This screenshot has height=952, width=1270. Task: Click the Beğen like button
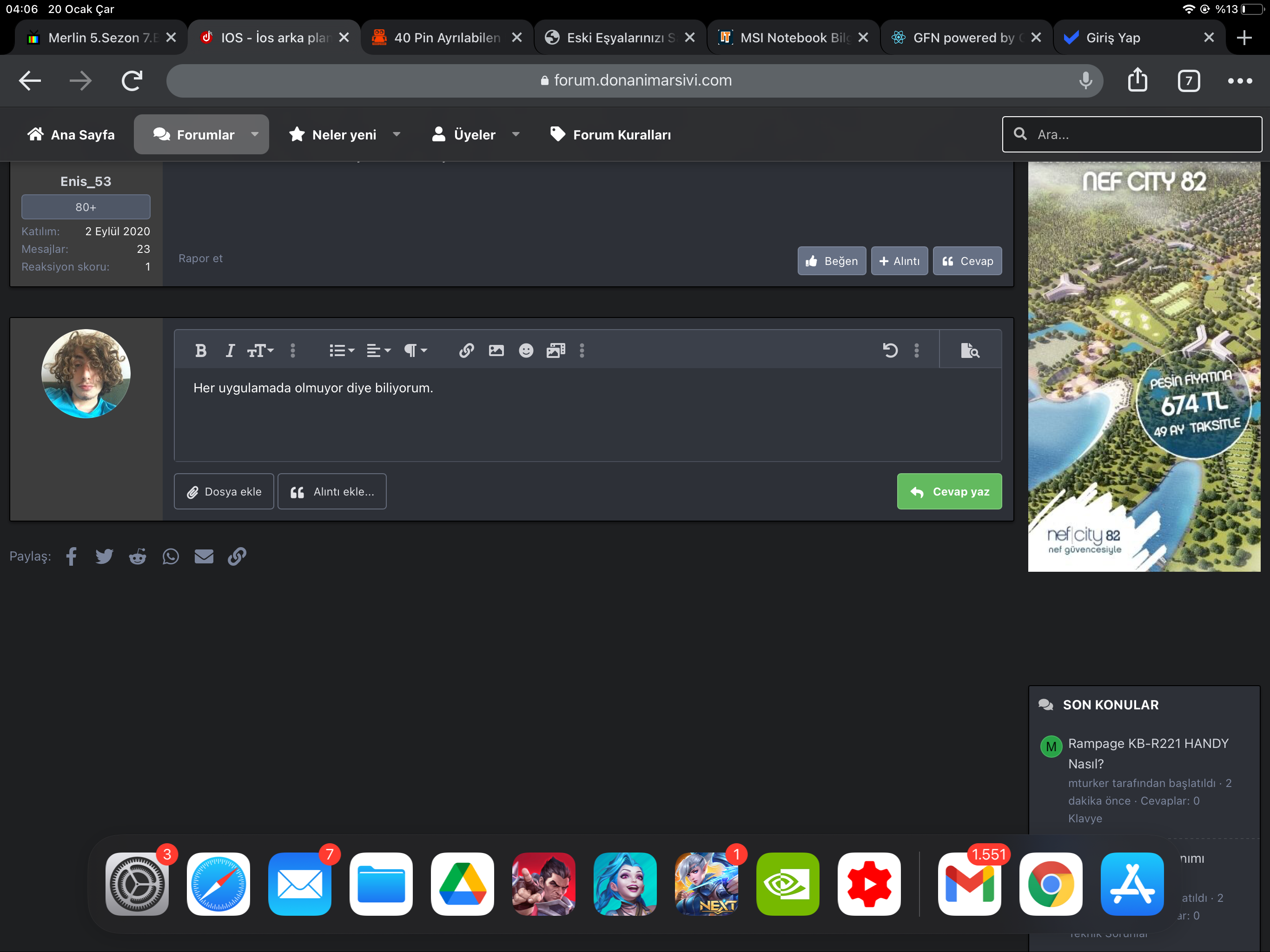pyautogui.click(x=831, y=261)
